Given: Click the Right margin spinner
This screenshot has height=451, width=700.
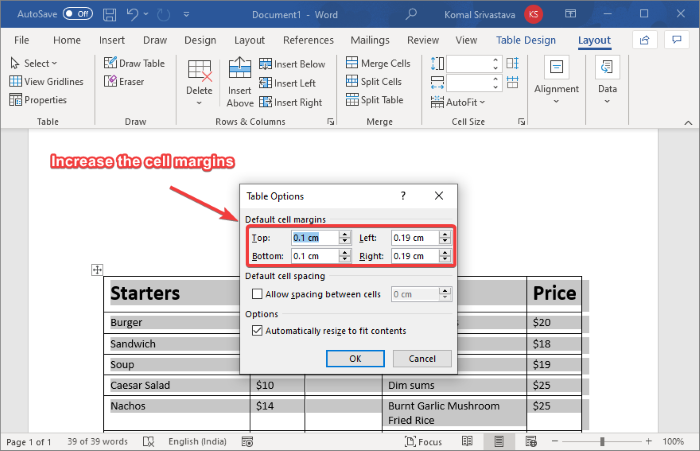Looking at the screenshot, I should [x=445, y=256].
